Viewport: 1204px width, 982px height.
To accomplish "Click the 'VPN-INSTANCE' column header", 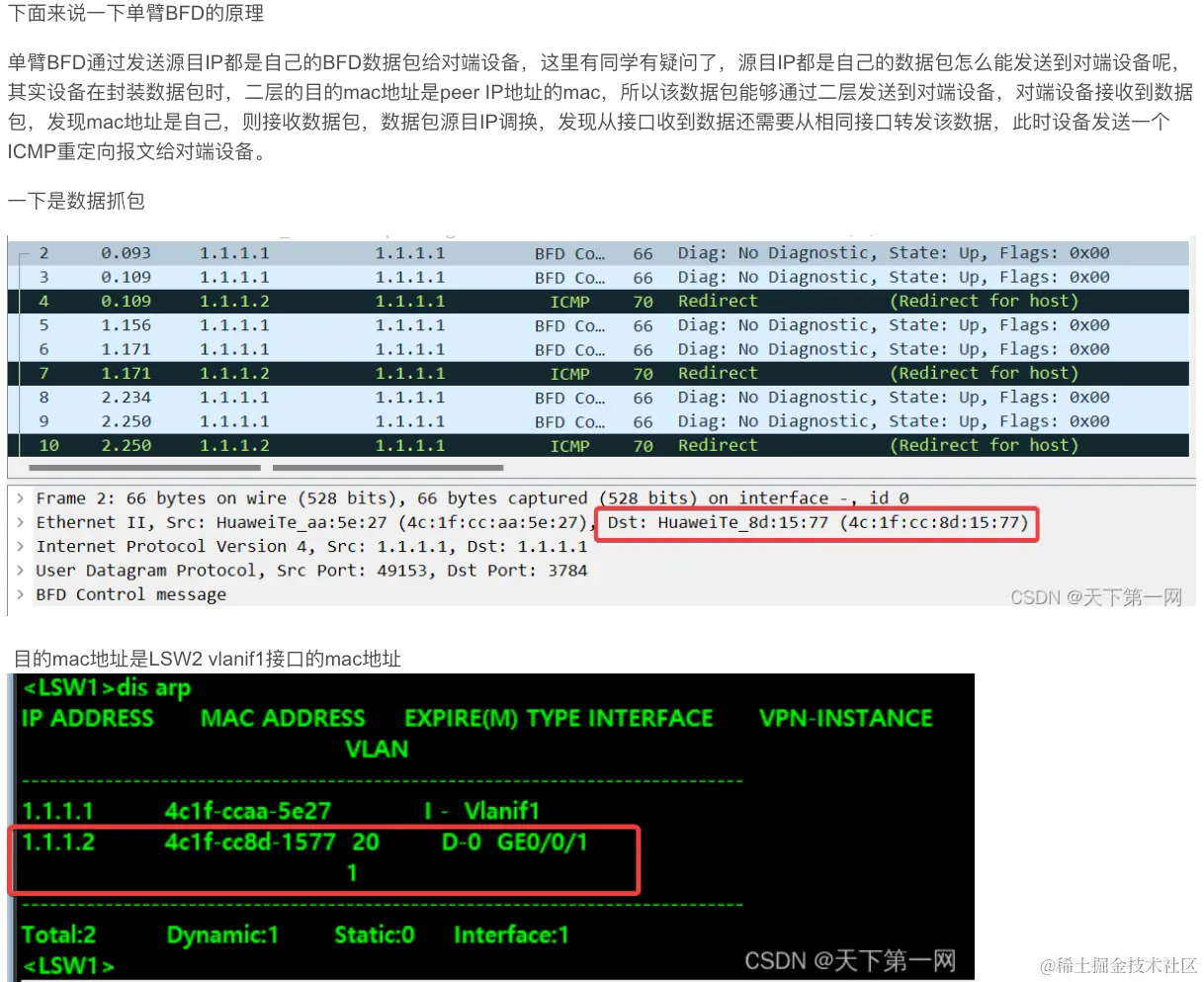I will 846,719.
